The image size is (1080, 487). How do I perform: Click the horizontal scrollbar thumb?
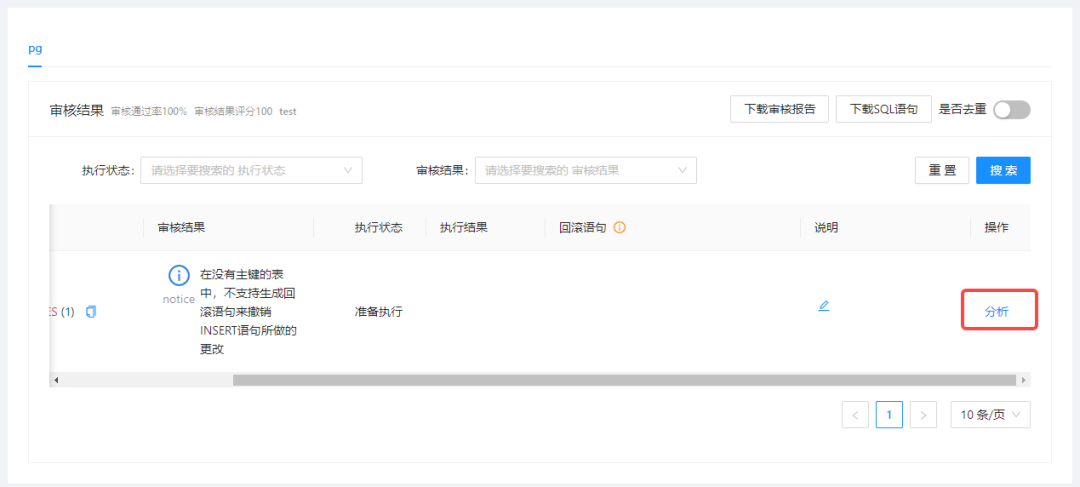[624, 380]
